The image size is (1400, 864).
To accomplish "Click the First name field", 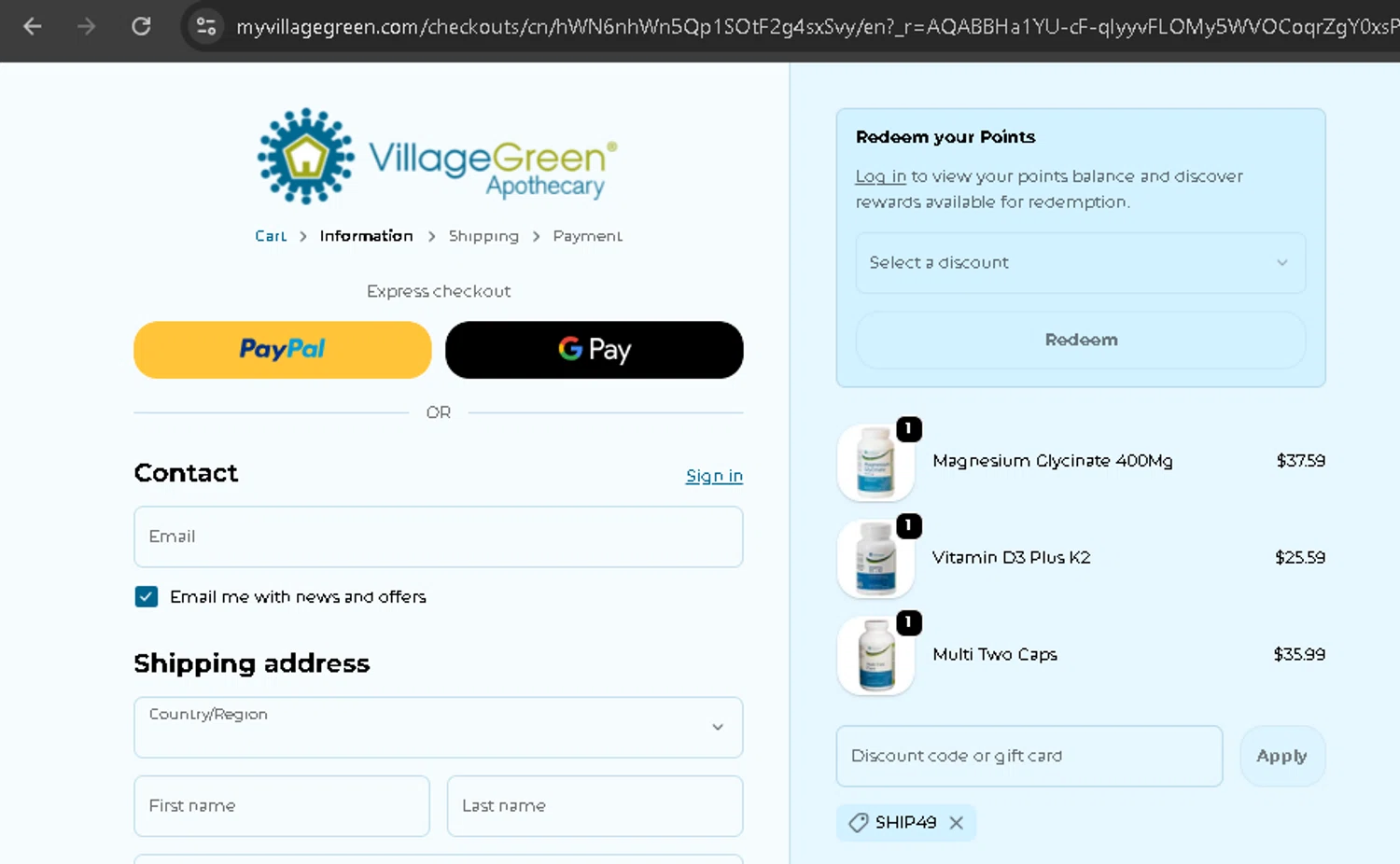I will 282,806.
